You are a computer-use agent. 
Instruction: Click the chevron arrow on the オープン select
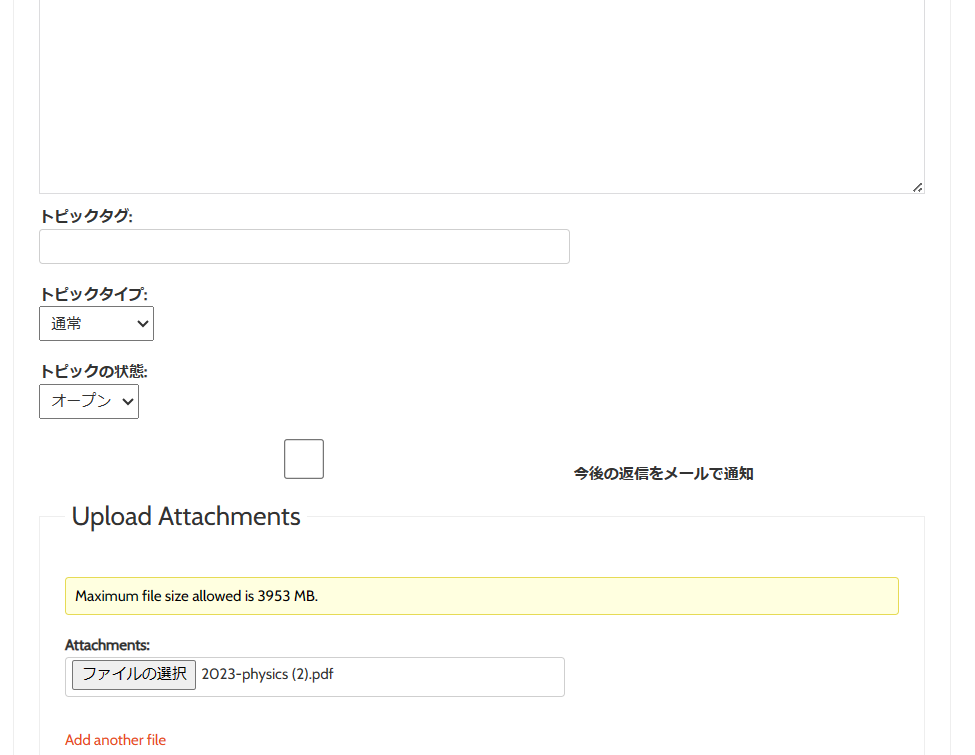click(x=127, y=401)
